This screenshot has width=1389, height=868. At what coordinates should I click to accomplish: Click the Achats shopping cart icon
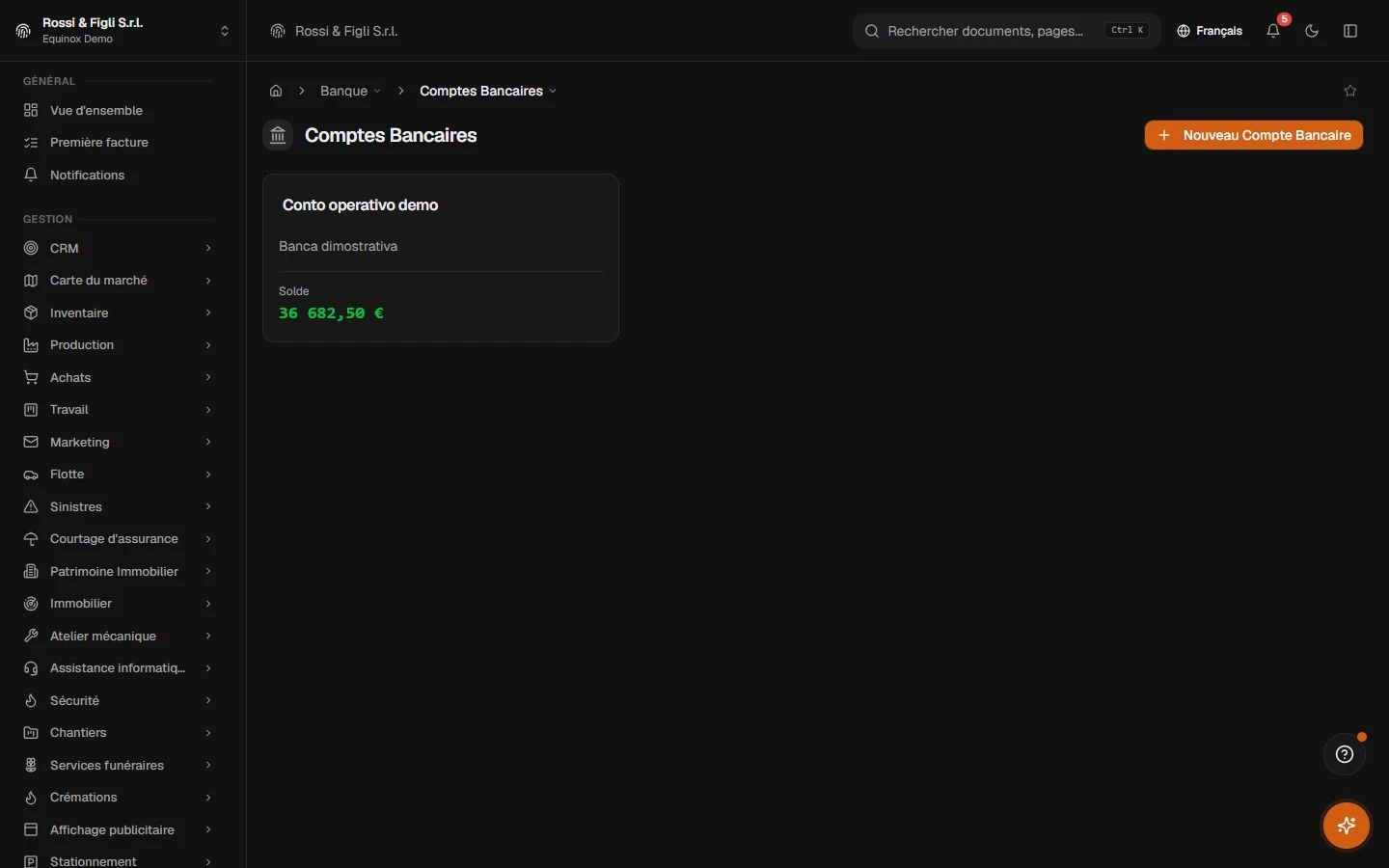pyautogui.click(x=31, y=377)
